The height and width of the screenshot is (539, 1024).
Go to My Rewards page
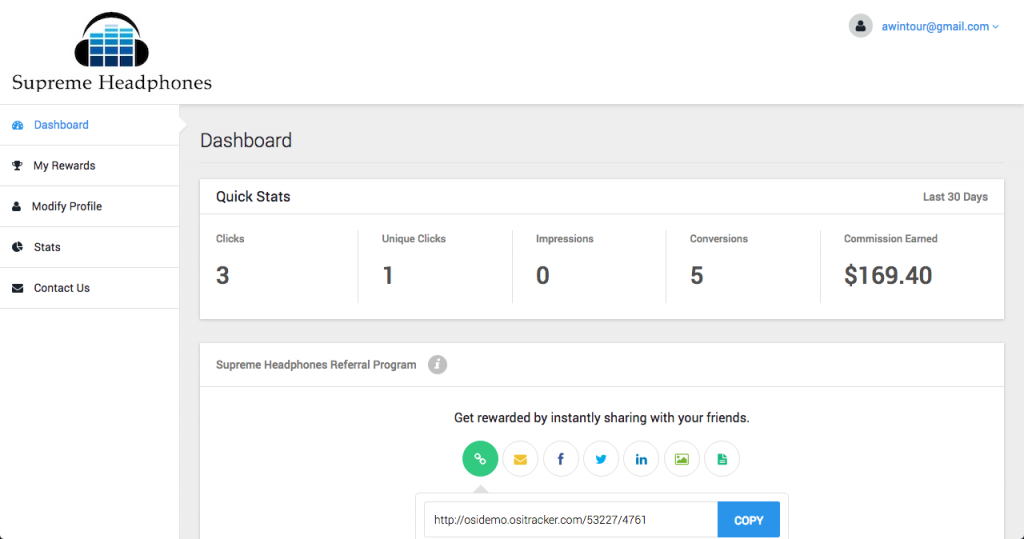pos(89,166)
